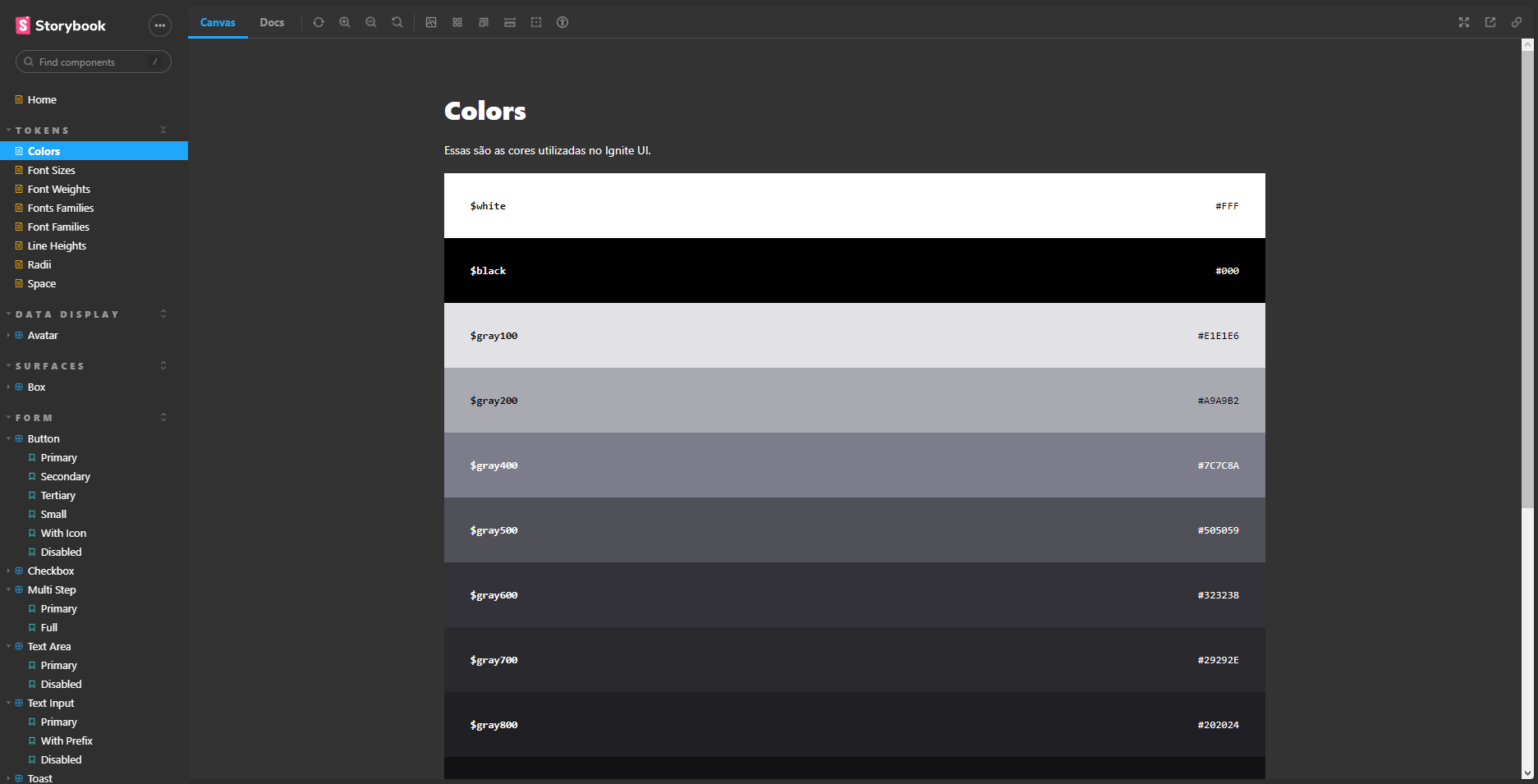
Task: Toggle the grid overlay
Action: tap(457, 22)
